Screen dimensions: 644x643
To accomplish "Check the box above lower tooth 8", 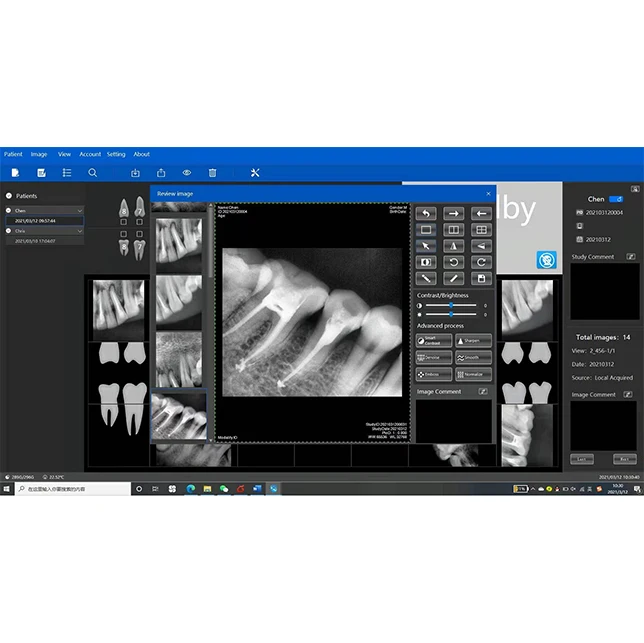I will point(124,234).
